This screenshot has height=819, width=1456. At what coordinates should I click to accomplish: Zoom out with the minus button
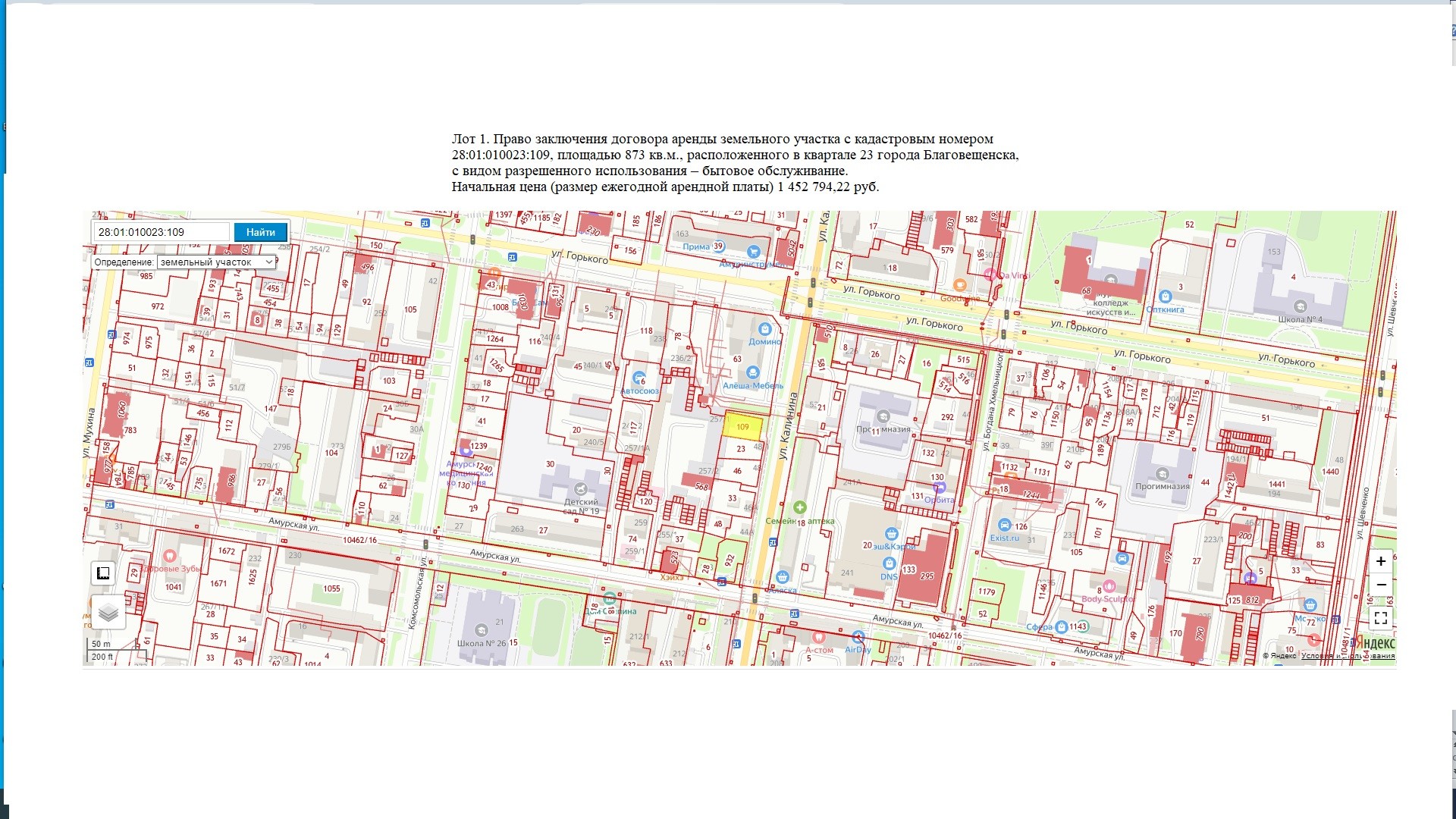(1381, 585)
